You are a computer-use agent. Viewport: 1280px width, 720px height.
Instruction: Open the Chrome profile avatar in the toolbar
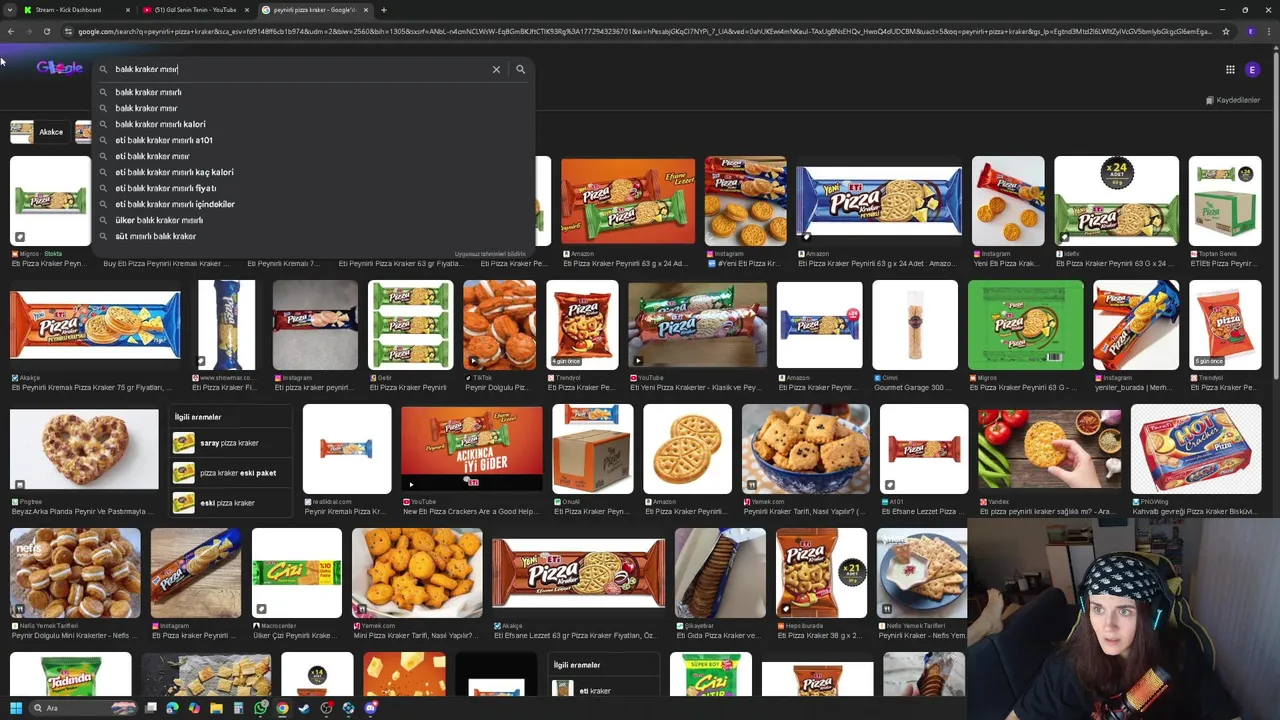(1250, 31)
